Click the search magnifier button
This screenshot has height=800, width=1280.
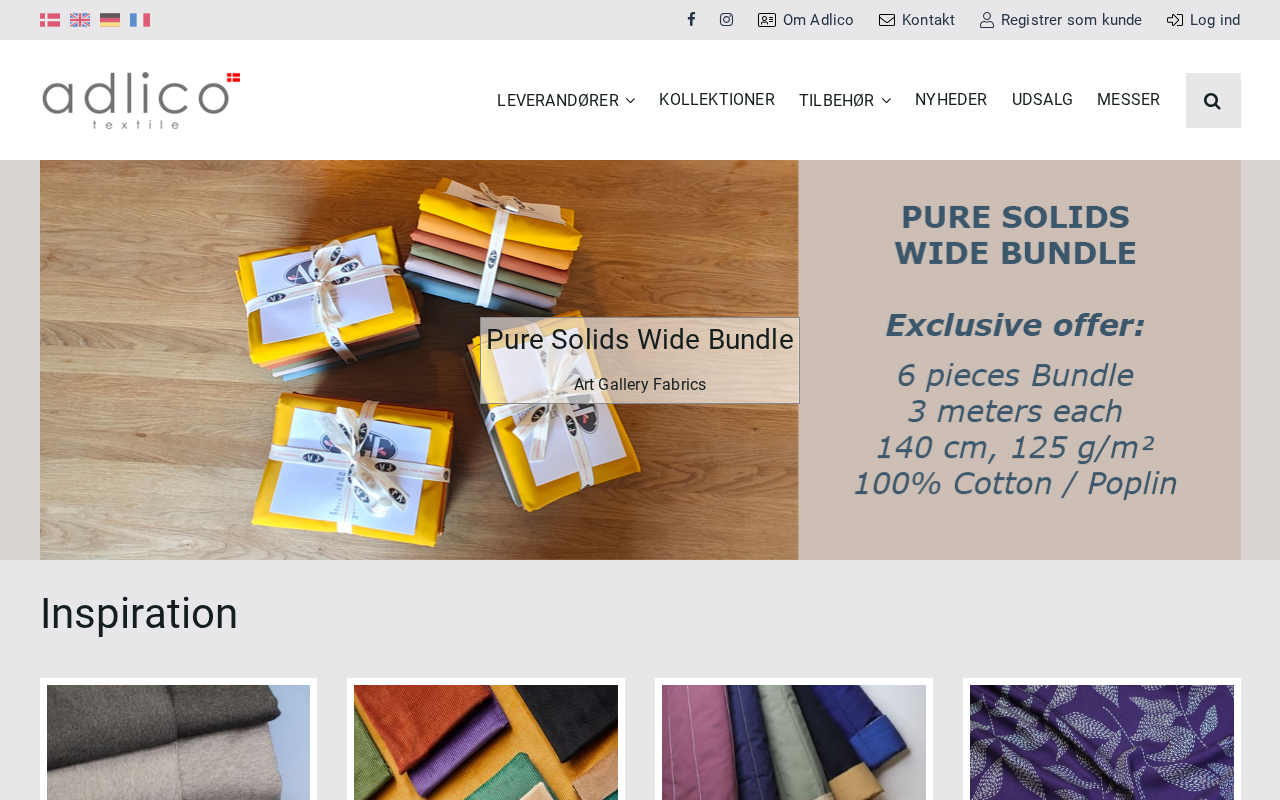tap(1213, 100)
